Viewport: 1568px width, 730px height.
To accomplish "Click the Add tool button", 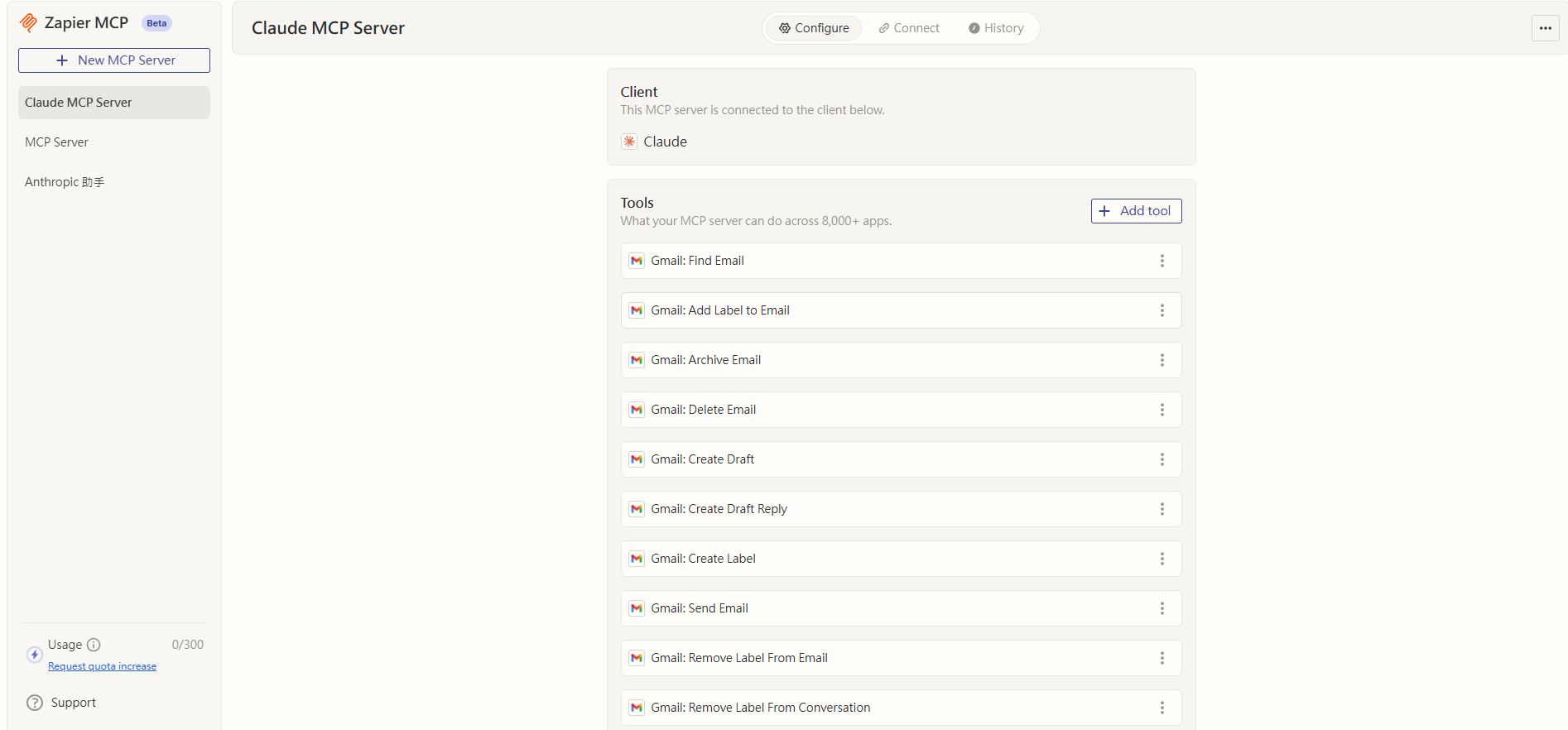I will [x=1136, y=211].
